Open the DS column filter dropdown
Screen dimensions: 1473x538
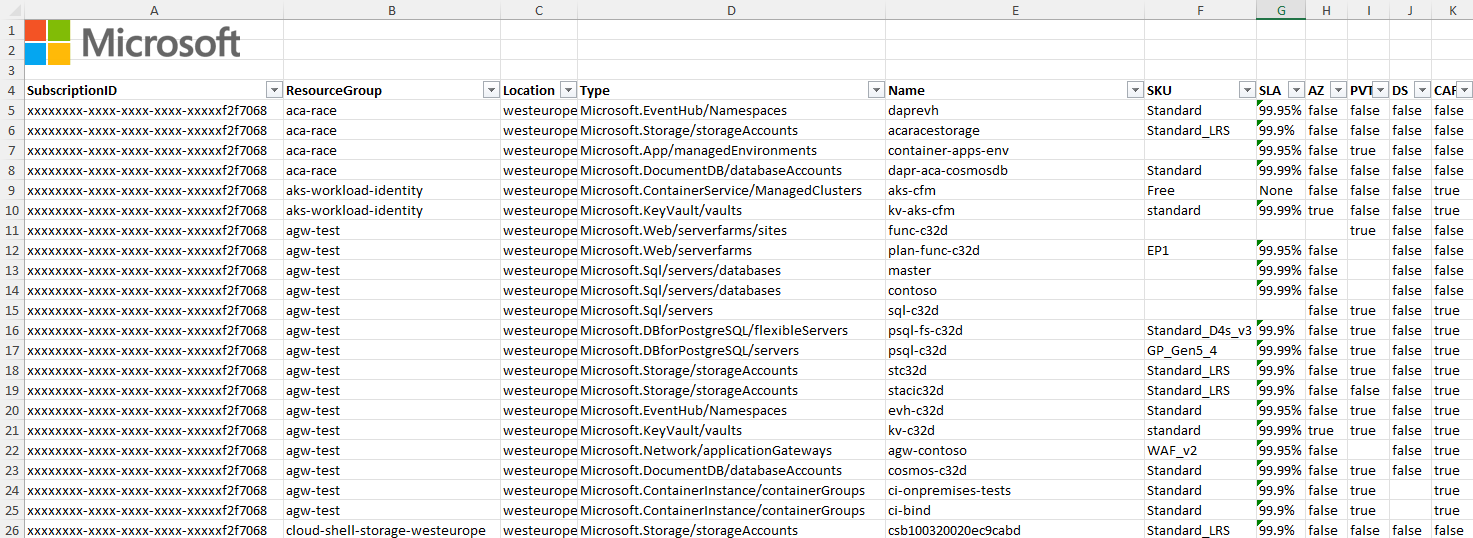[x=1422, y=90]
